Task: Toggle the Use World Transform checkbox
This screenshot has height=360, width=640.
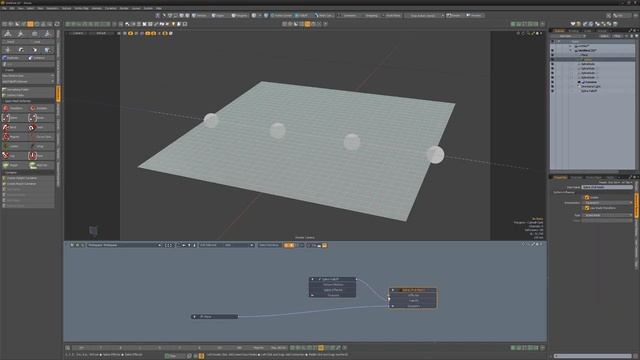Action: pos(587,208)
